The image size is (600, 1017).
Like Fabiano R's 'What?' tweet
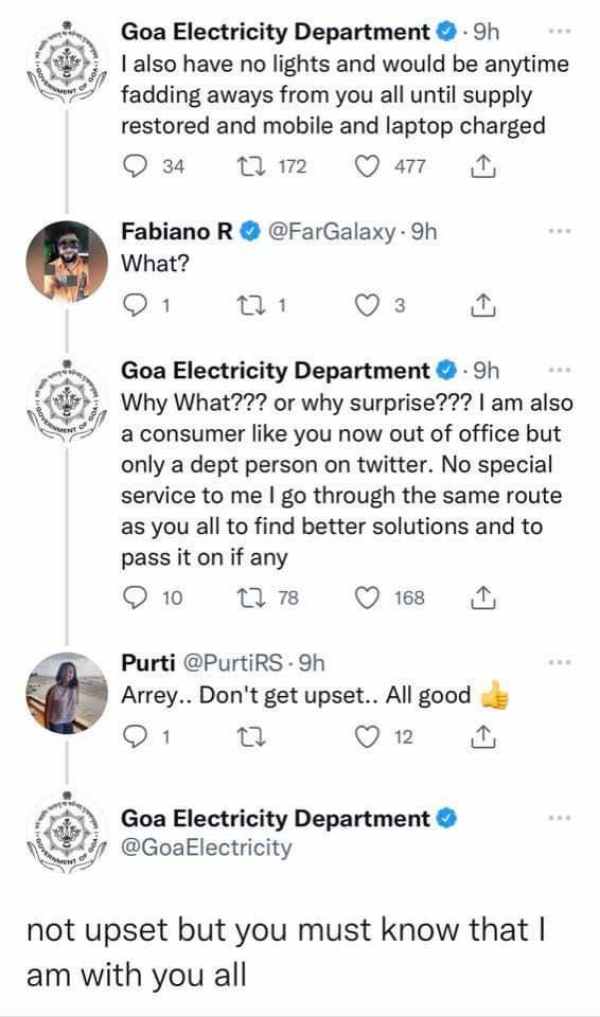pyautogui.click(x=369, y=306)
